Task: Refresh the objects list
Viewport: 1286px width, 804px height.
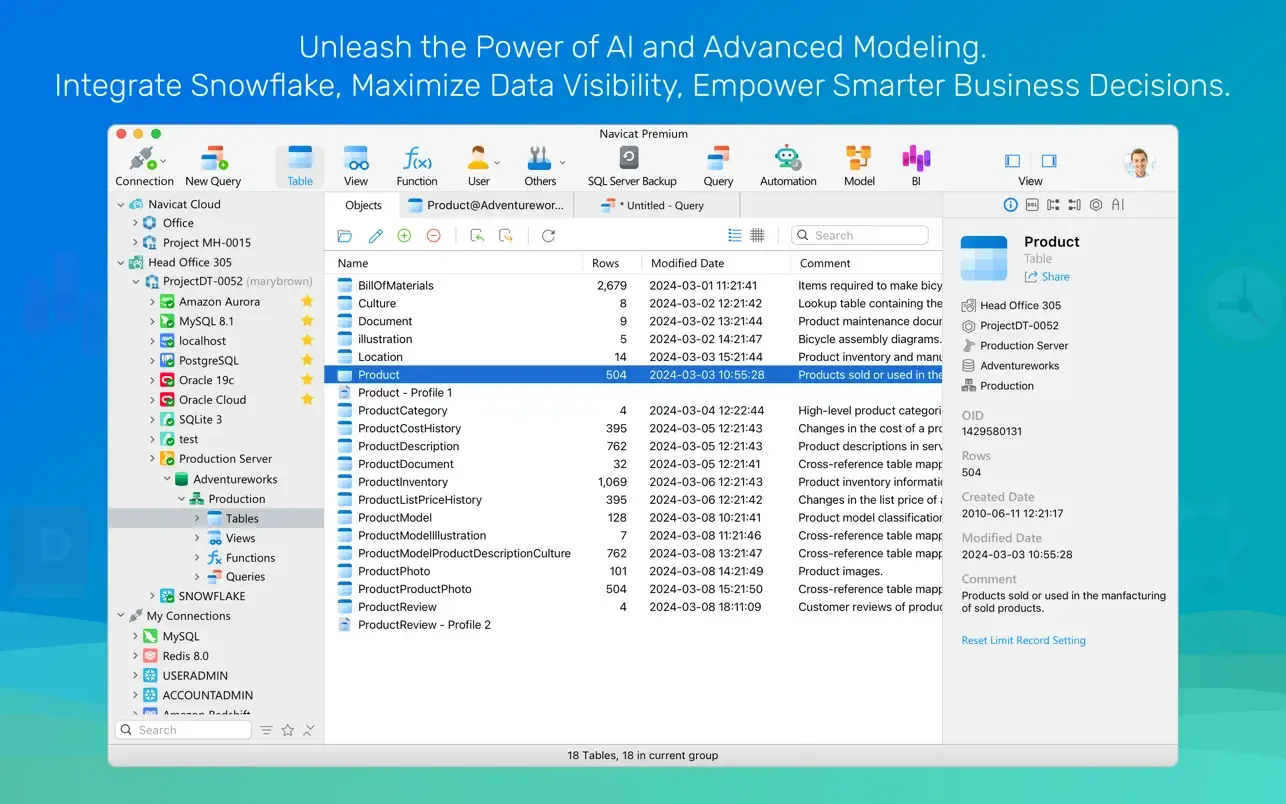Action: point(548,236)
